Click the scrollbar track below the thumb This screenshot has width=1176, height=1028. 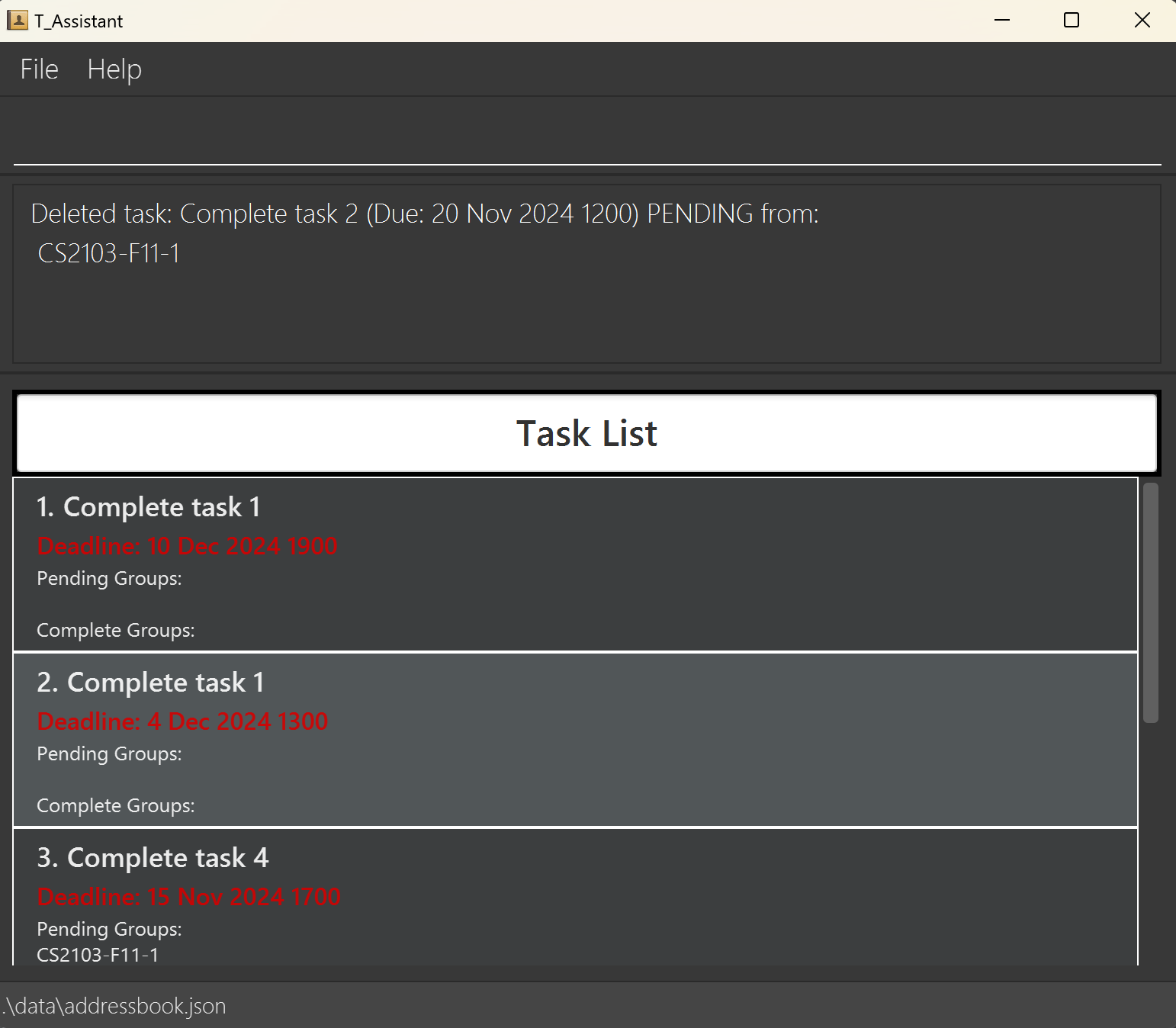(1150, 839)
